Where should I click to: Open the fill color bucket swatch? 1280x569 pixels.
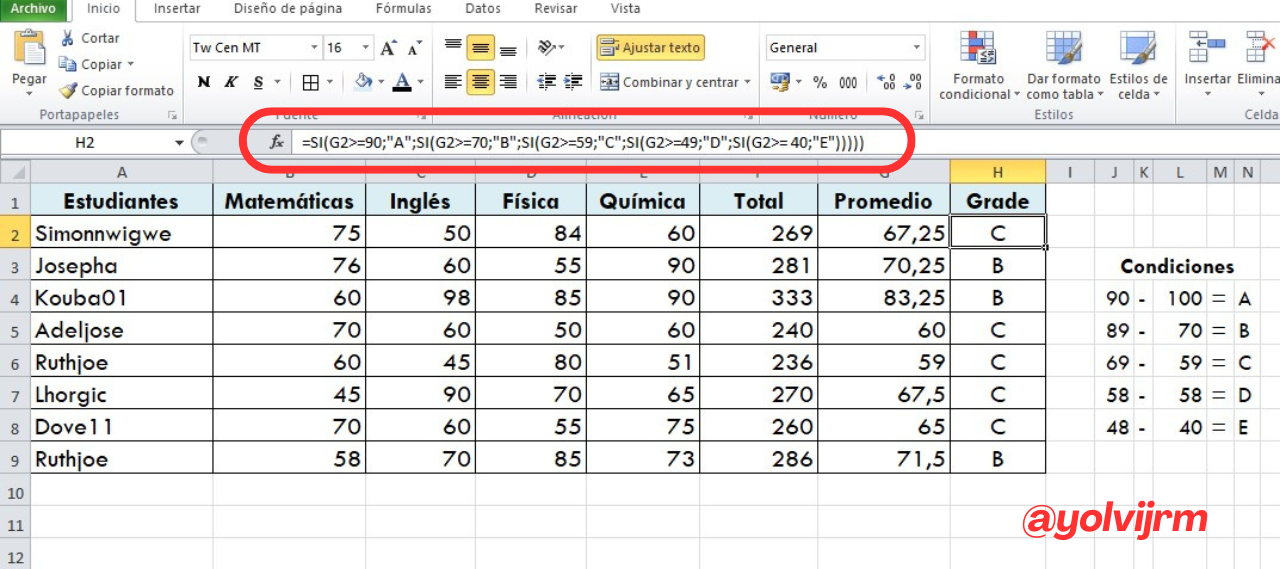pyautogui.click(x=363, y=82)
